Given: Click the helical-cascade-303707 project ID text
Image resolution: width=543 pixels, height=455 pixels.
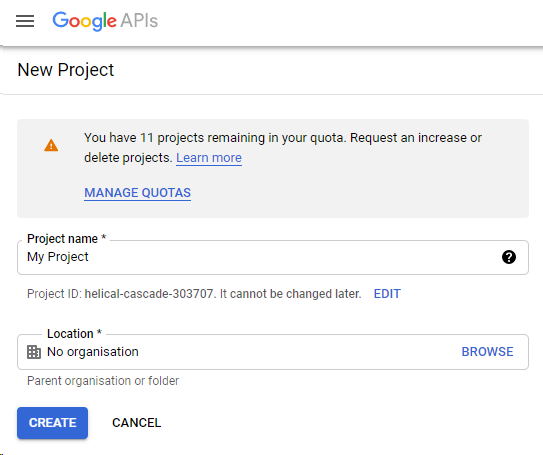Looking at the screenshot, I should [149, 294].
